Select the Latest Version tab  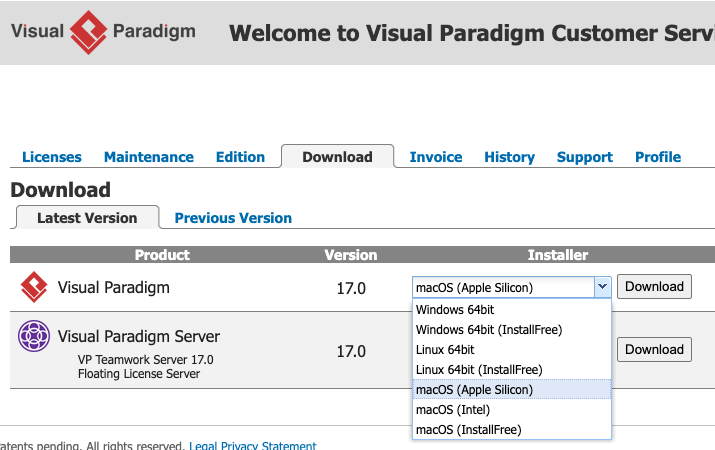pos(87,218)
